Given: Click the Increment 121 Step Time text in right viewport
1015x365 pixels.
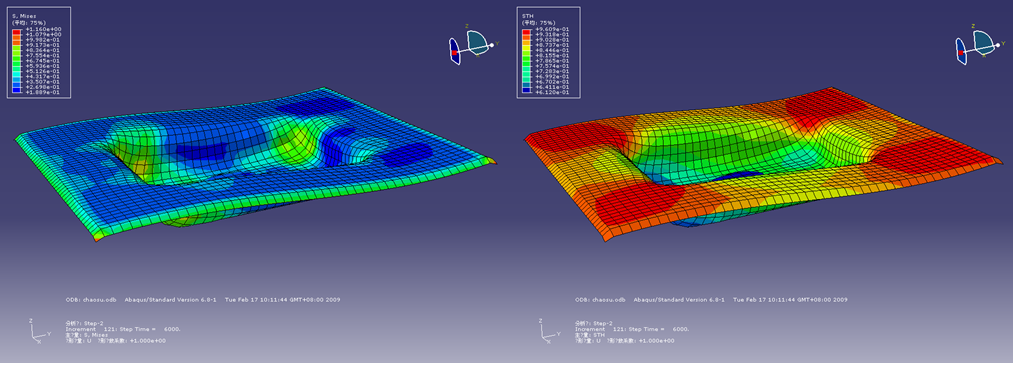Looking at the screenshot, I should tap(632, 328).
